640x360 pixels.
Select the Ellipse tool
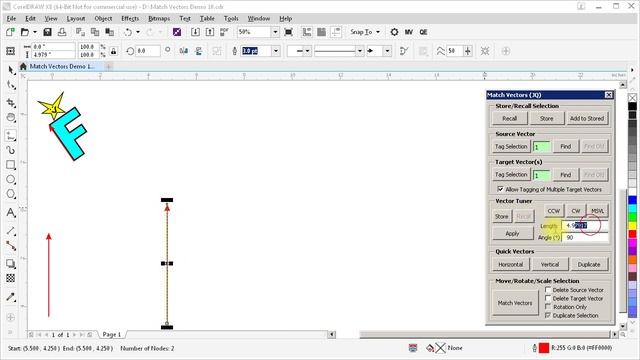click(11, 180)
